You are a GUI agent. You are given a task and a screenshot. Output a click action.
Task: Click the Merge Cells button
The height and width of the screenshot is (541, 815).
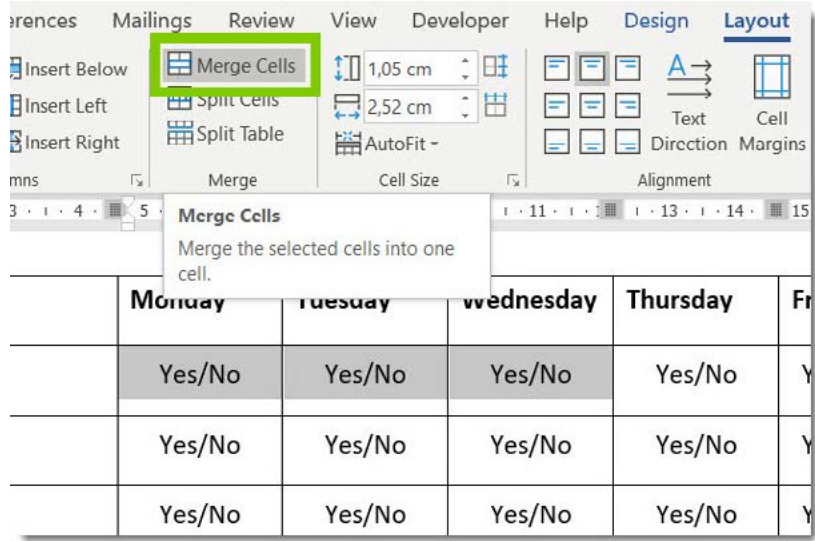[x=232, y=66]
